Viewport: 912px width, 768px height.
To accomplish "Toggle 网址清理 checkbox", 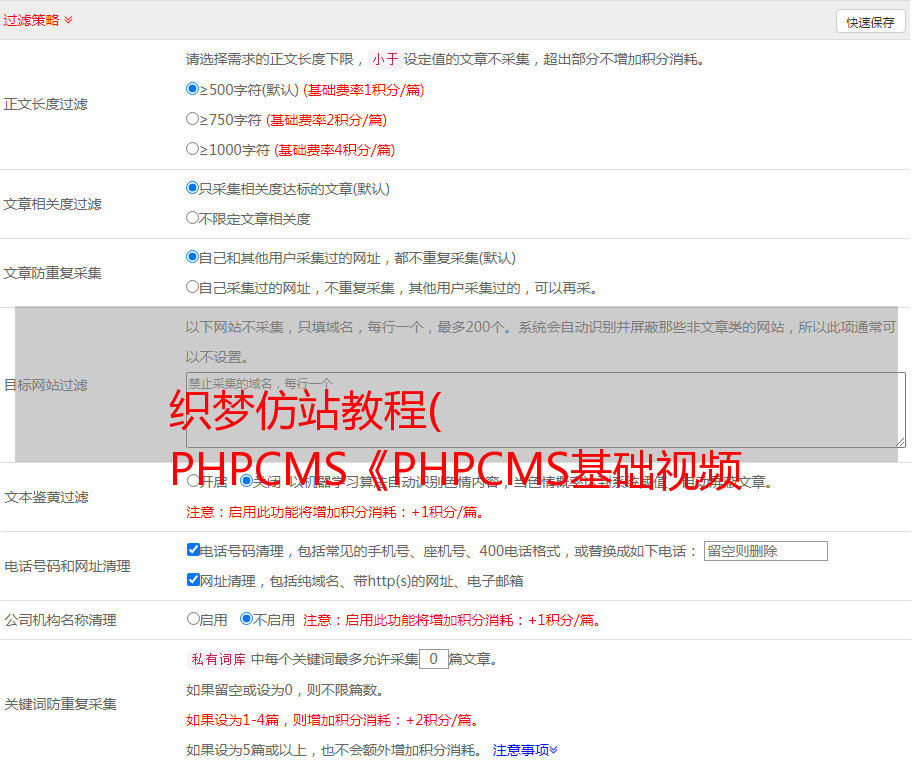I will coord(194,579).
